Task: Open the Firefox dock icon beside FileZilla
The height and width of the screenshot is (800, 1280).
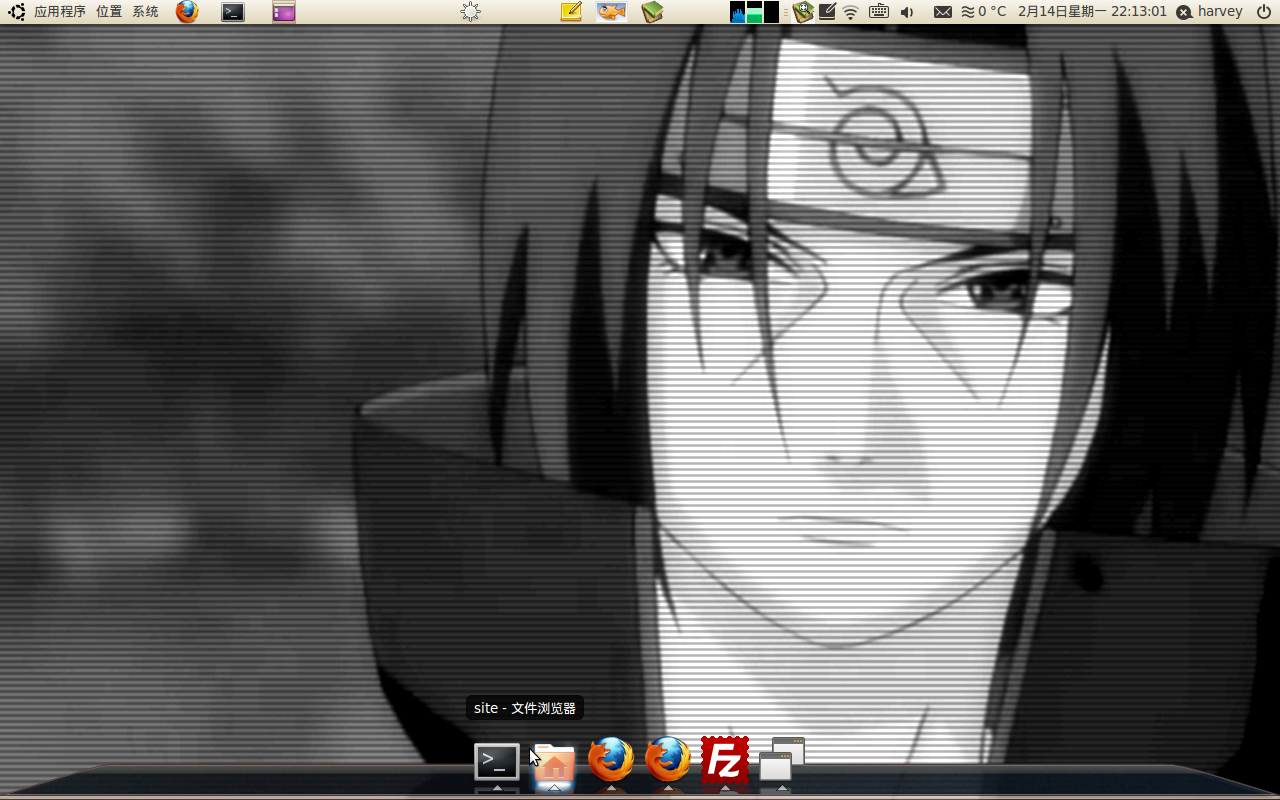Action: pyautogui.click(x=668, y=760)
